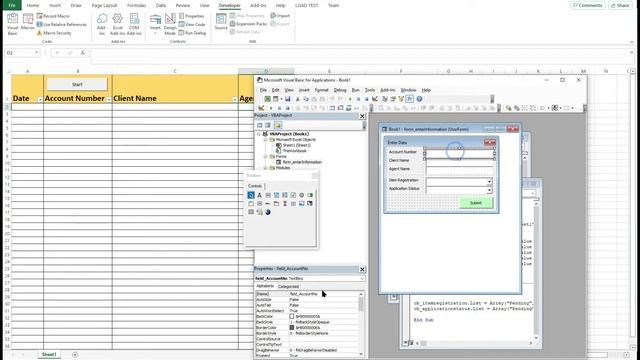640x360 pixels.
Task: Open the Format menu in VBA editor
Action: coord(322,90)
